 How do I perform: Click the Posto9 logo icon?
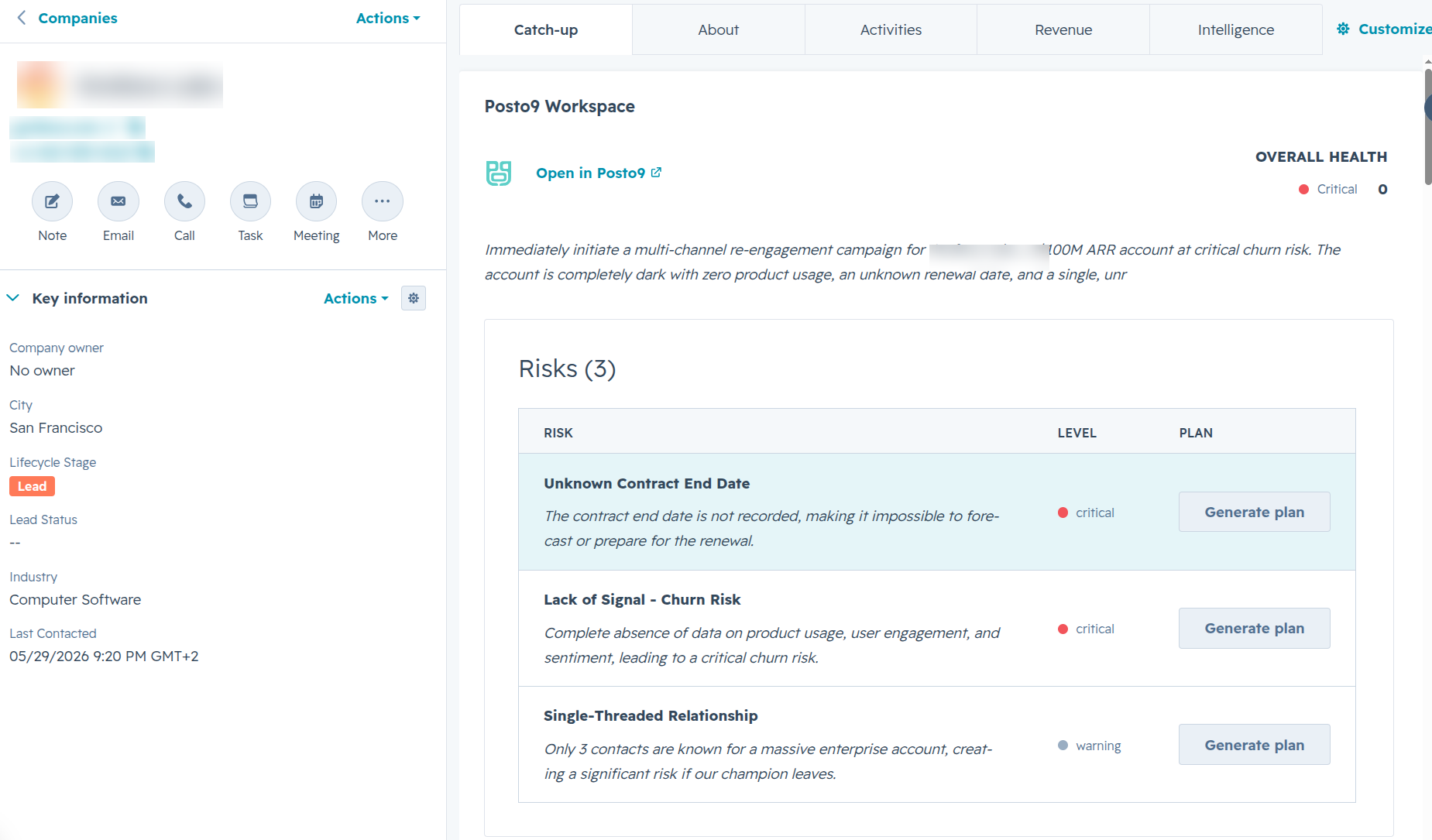[499, 173]
